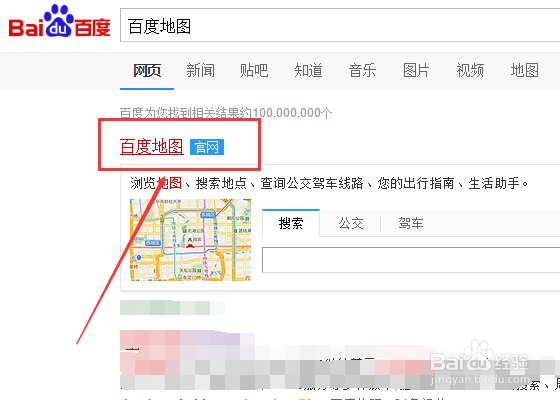Select the 公交 tab in map widget
The image size is (560, 400).
[351, 224]
